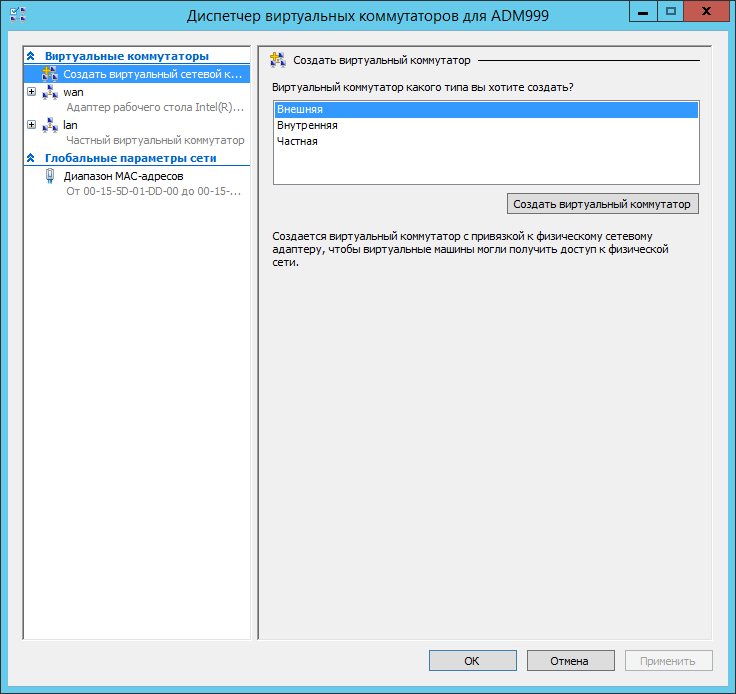Click the new virtual switch icon in tree

[x=50, y=74]
